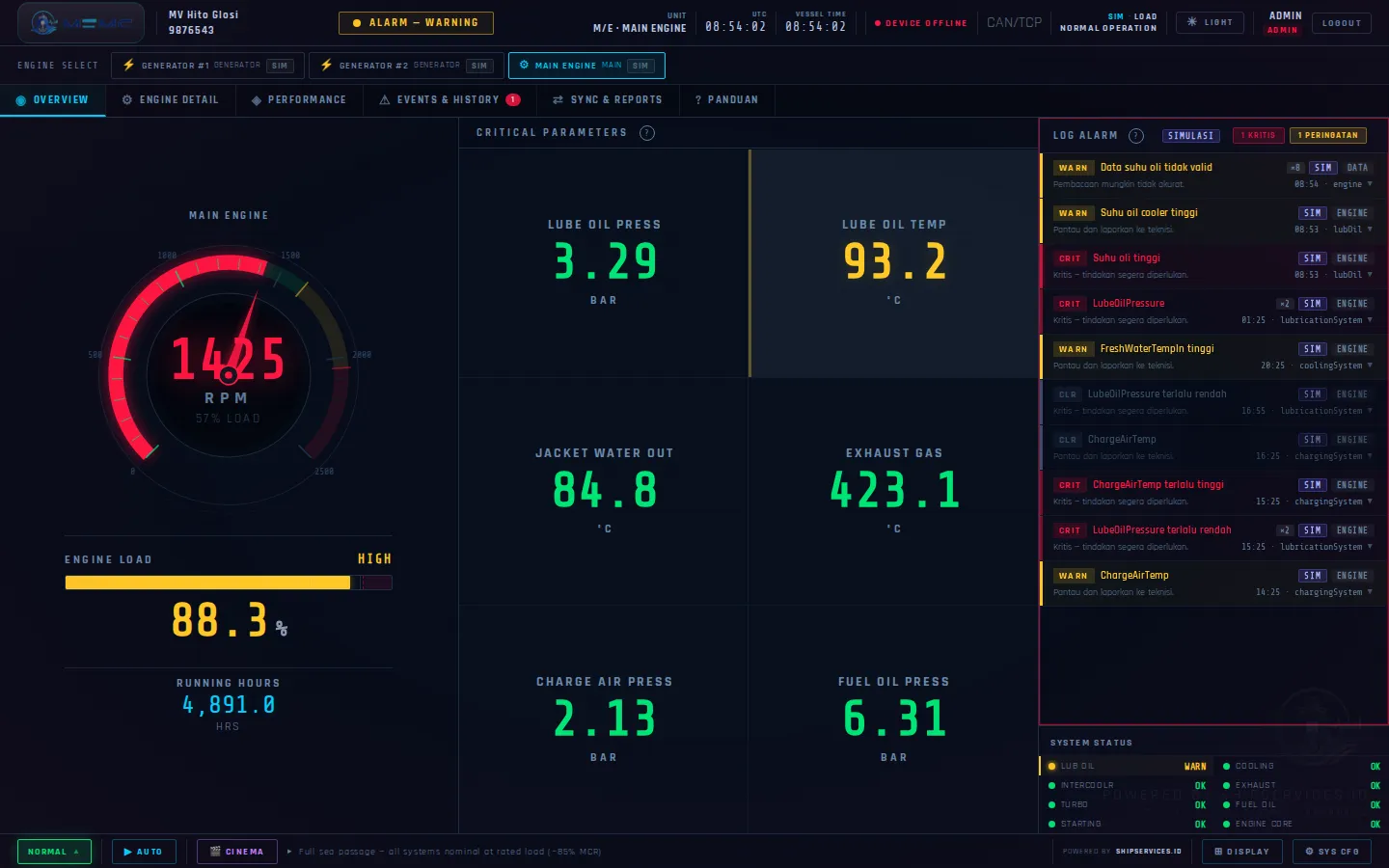Open the Sync & Reports tab
The height and width of the screenshot is (868, 1389).
coord(608,100)
